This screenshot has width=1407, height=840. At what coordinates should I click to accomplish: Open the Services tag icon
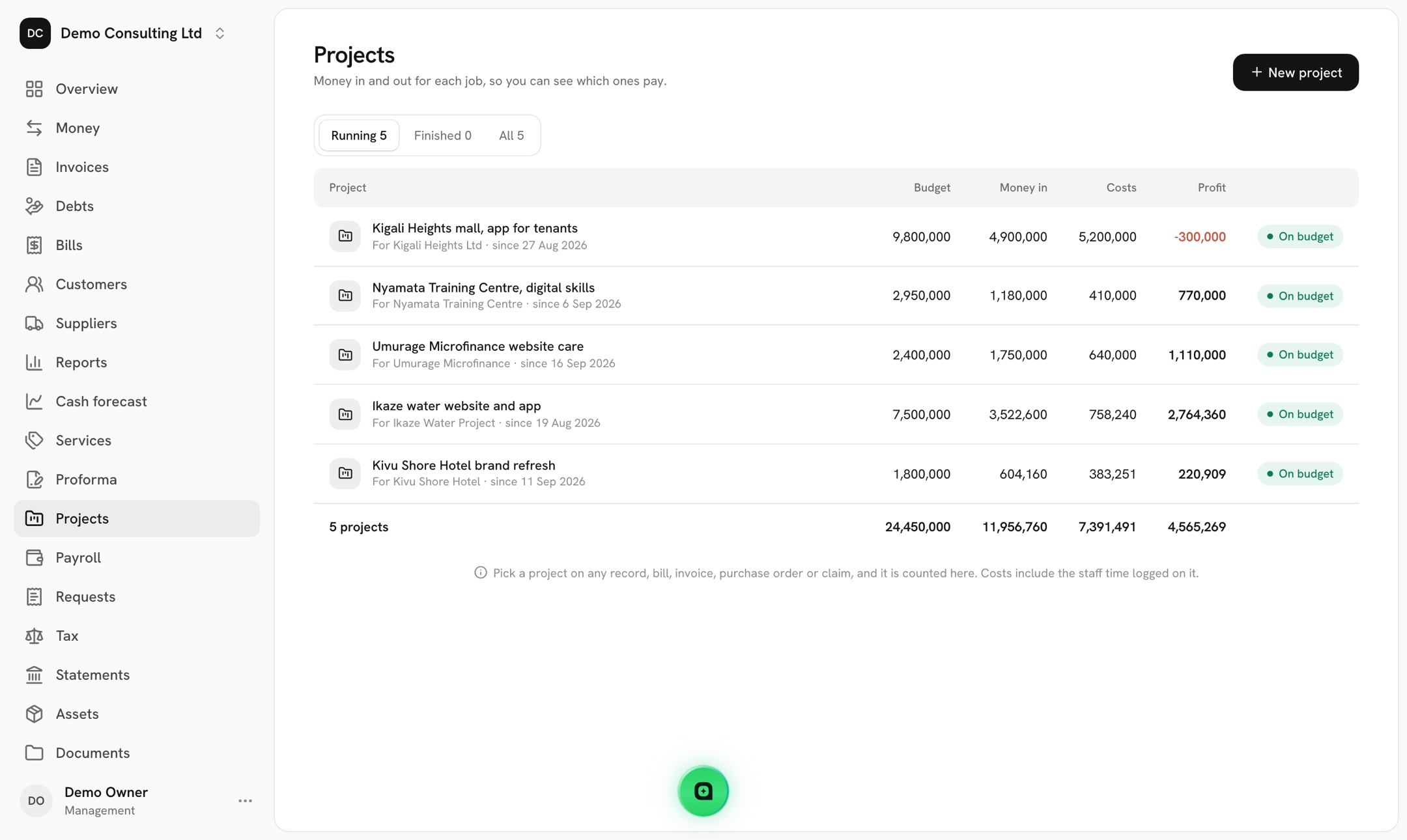[34, 440]
